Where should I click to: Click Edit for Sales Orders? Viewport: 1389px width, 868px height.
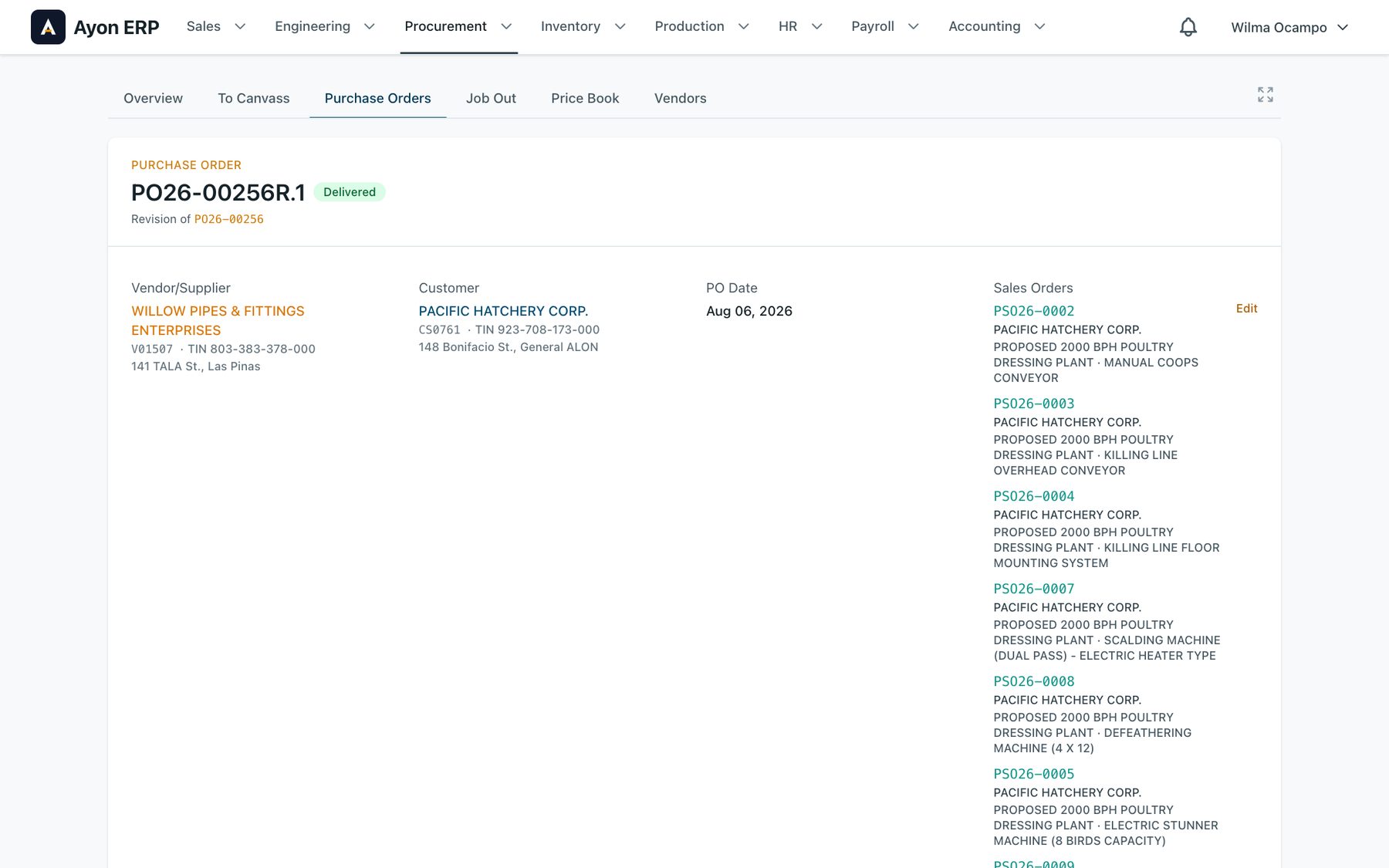pos(1246,309)
